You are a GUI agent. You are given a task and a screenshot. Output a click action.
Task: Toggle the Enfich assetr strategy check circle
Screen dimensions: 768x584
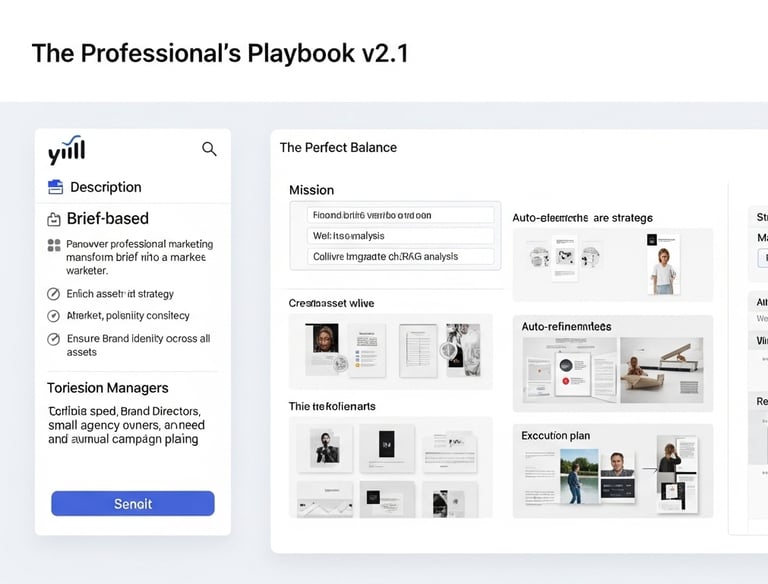point(53,294)
